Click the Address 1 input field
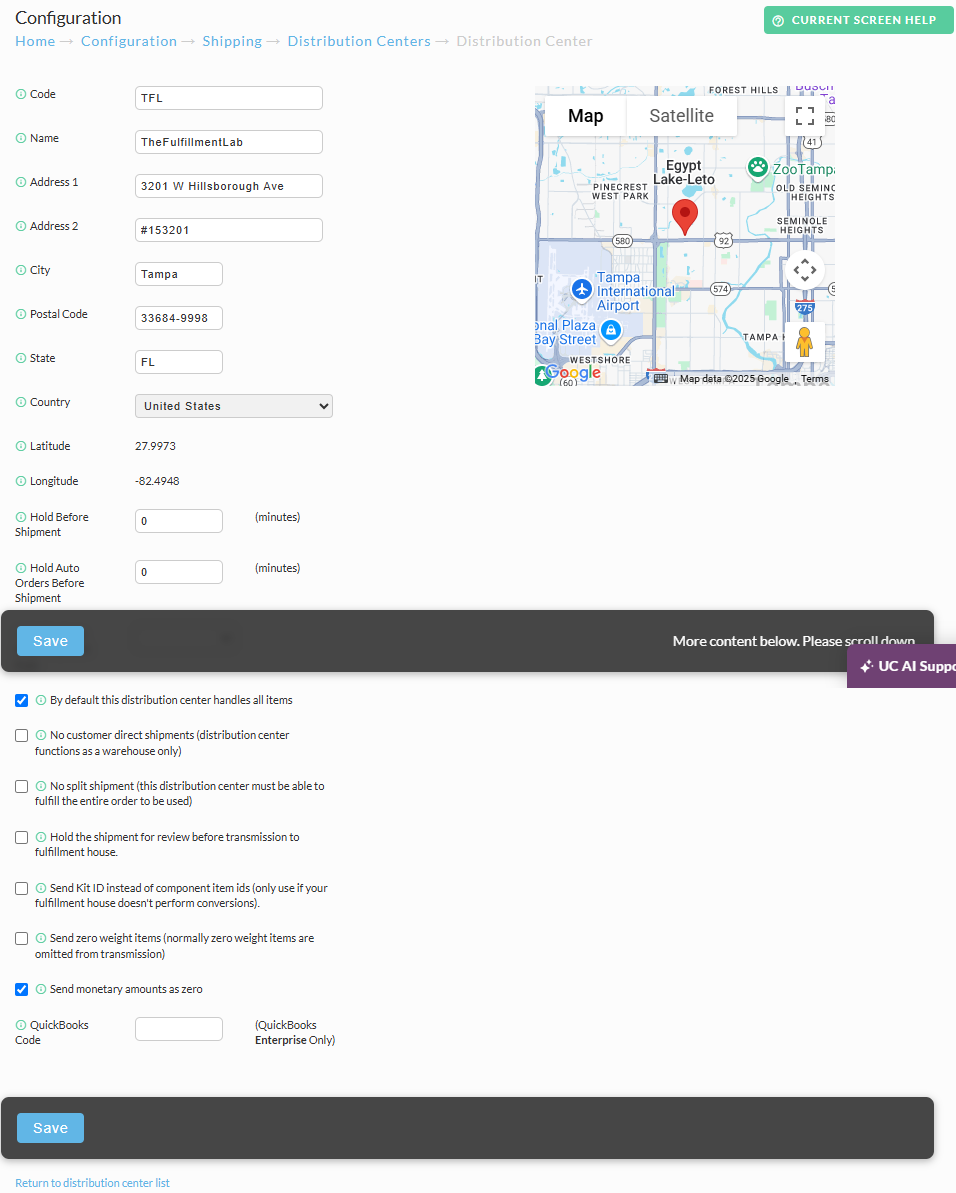The height and width of the screenshot is (1193, 956). [x=229, y=186]
